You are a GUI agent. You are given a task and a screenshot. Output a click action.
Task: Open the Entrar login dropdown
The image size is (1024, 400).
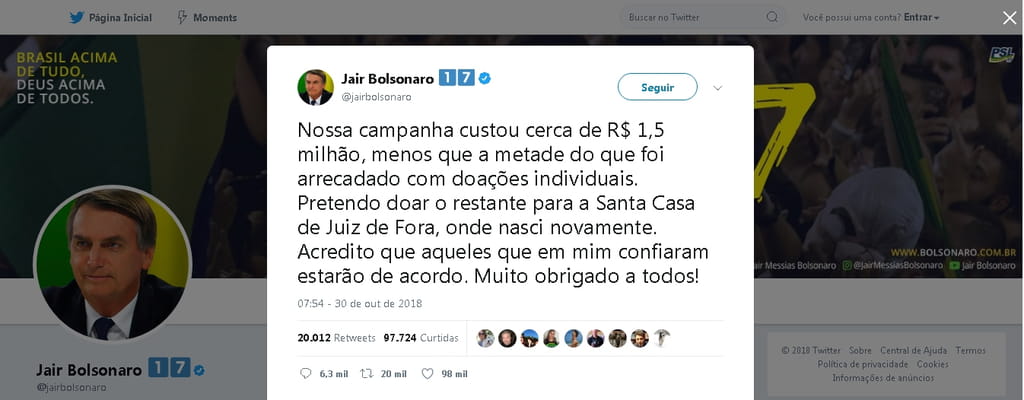point(921,18)
